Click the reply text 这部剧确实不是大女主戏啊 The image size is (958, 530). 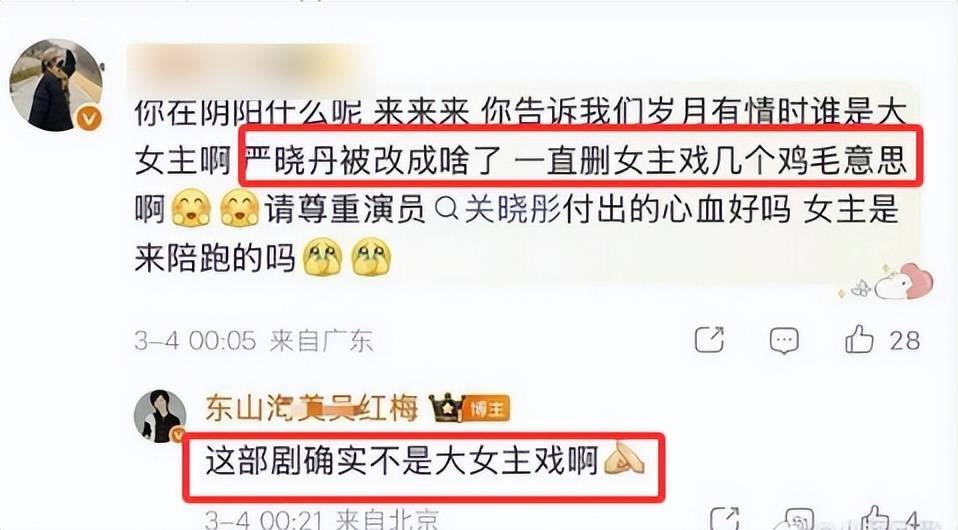point(401,462)
